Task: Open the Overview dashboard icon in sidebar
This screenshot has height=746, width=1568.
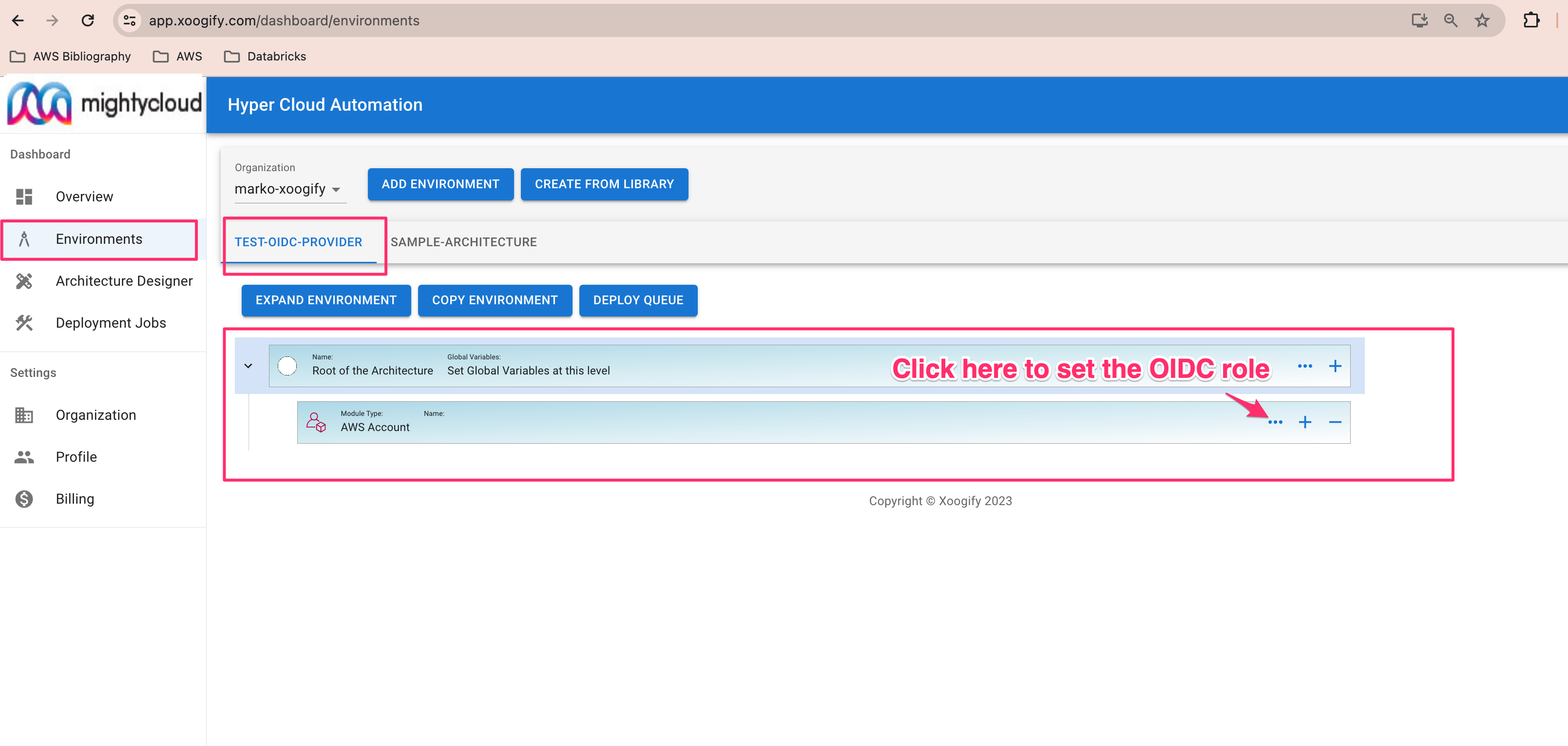Action: pyautogui.click(x=24, y=196)
